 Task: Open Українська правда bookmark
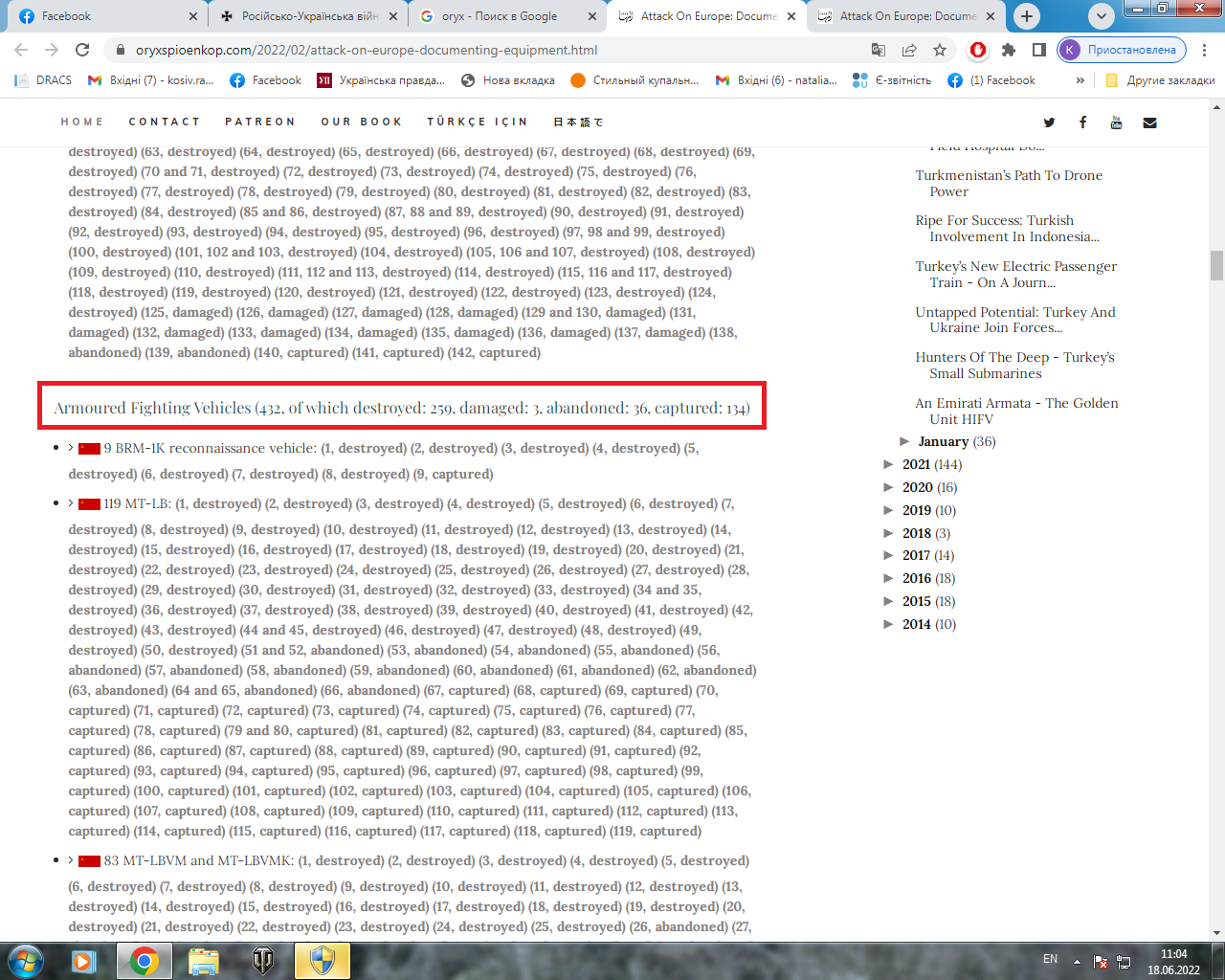381,80
